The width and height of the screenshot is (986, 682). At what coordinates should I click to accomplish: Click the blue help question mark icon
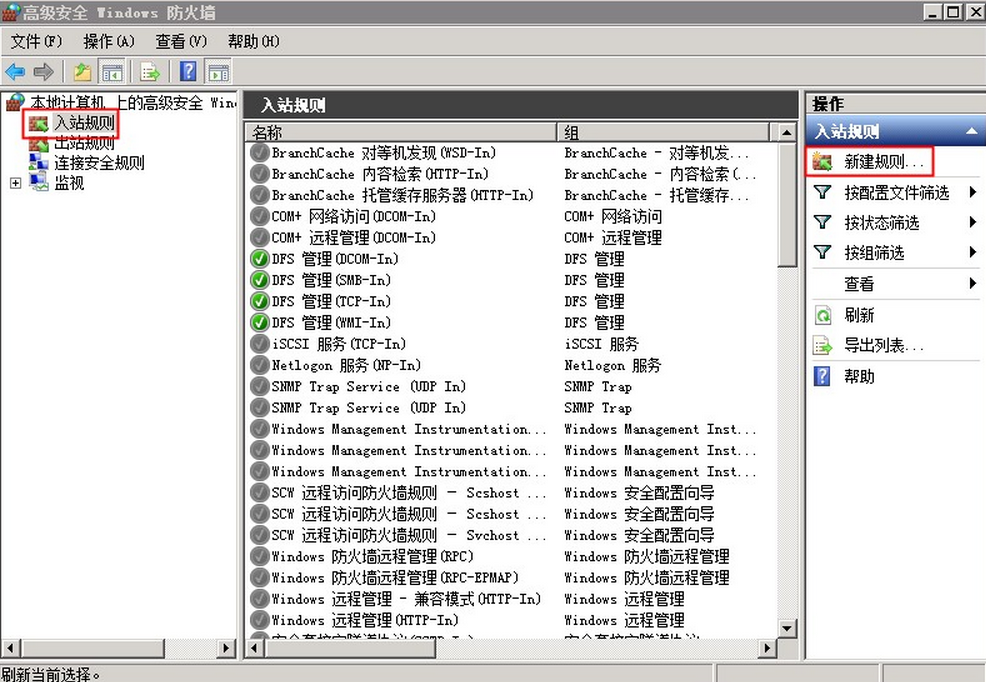187,72
